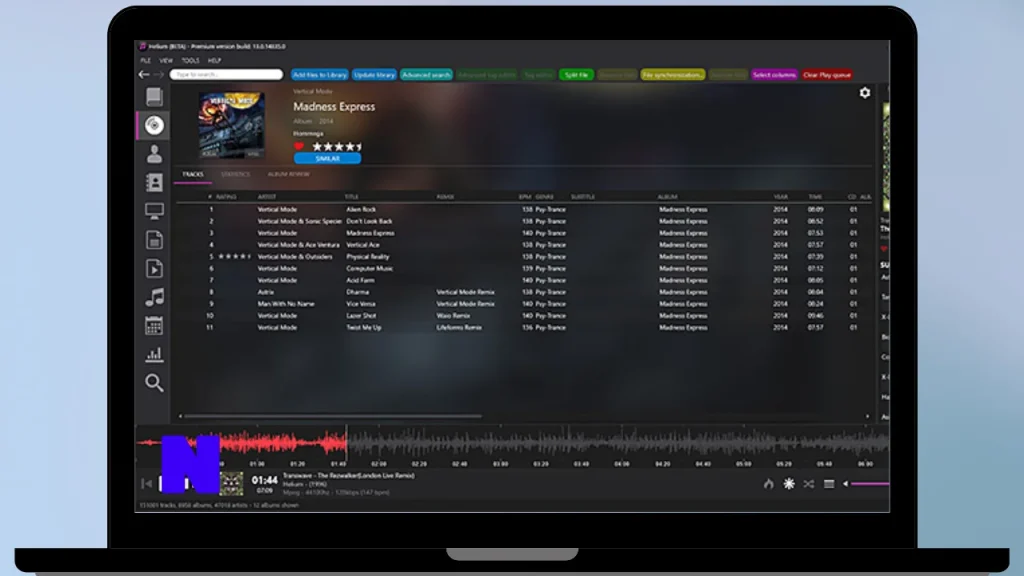Screen dimensions: 1024x576
Task: Click Select columns button
Action: point(775,75)
